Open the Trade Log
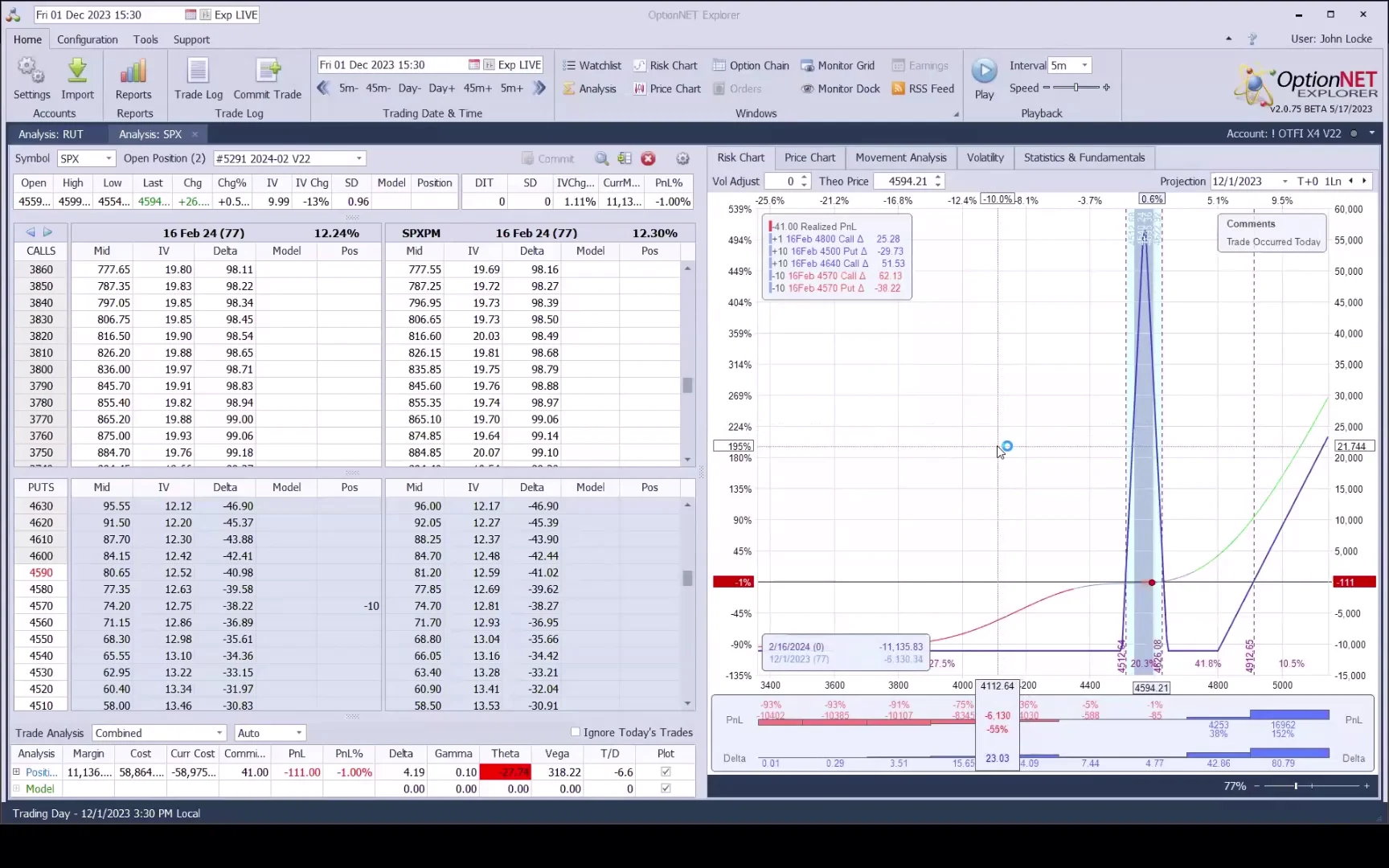 point(199,79)
